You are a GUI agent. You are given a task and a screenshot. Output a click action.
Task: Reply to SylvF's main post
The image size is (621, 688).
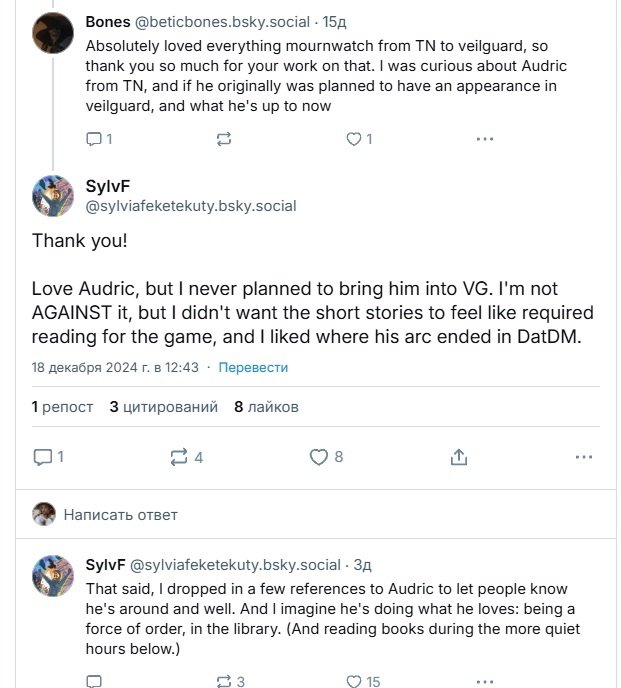pos(43,457)
